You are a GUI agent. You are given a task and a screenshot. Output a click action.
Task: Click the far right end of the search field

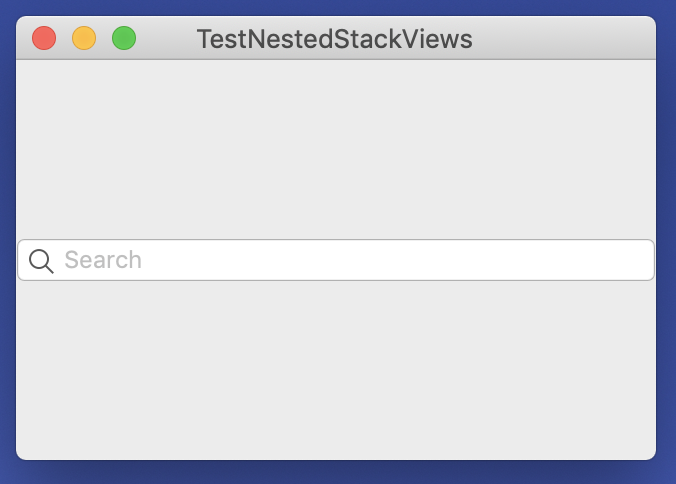point(642,260)
